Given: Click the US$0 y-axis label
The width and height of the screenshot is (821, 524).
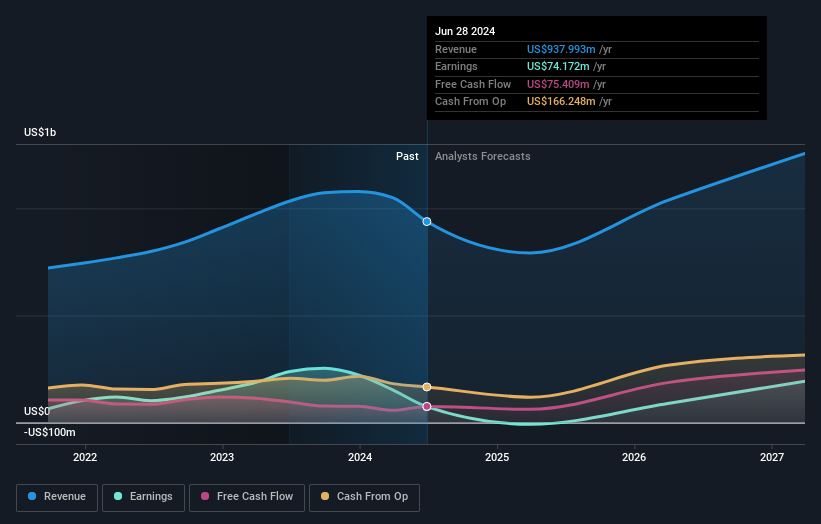Looking at the screenshot, I should (37, 411).
